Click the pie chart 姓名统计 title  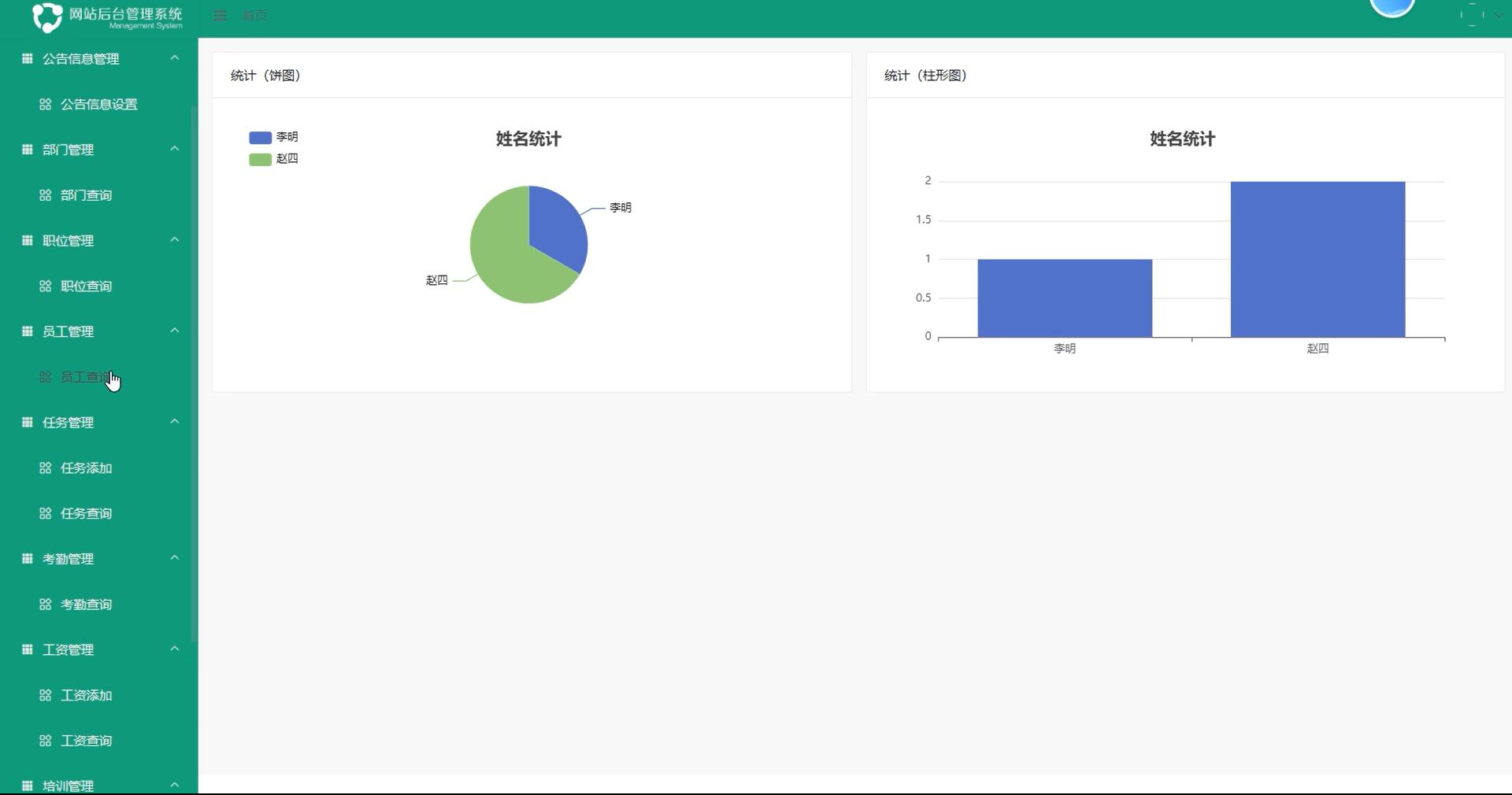click(528, 139)
